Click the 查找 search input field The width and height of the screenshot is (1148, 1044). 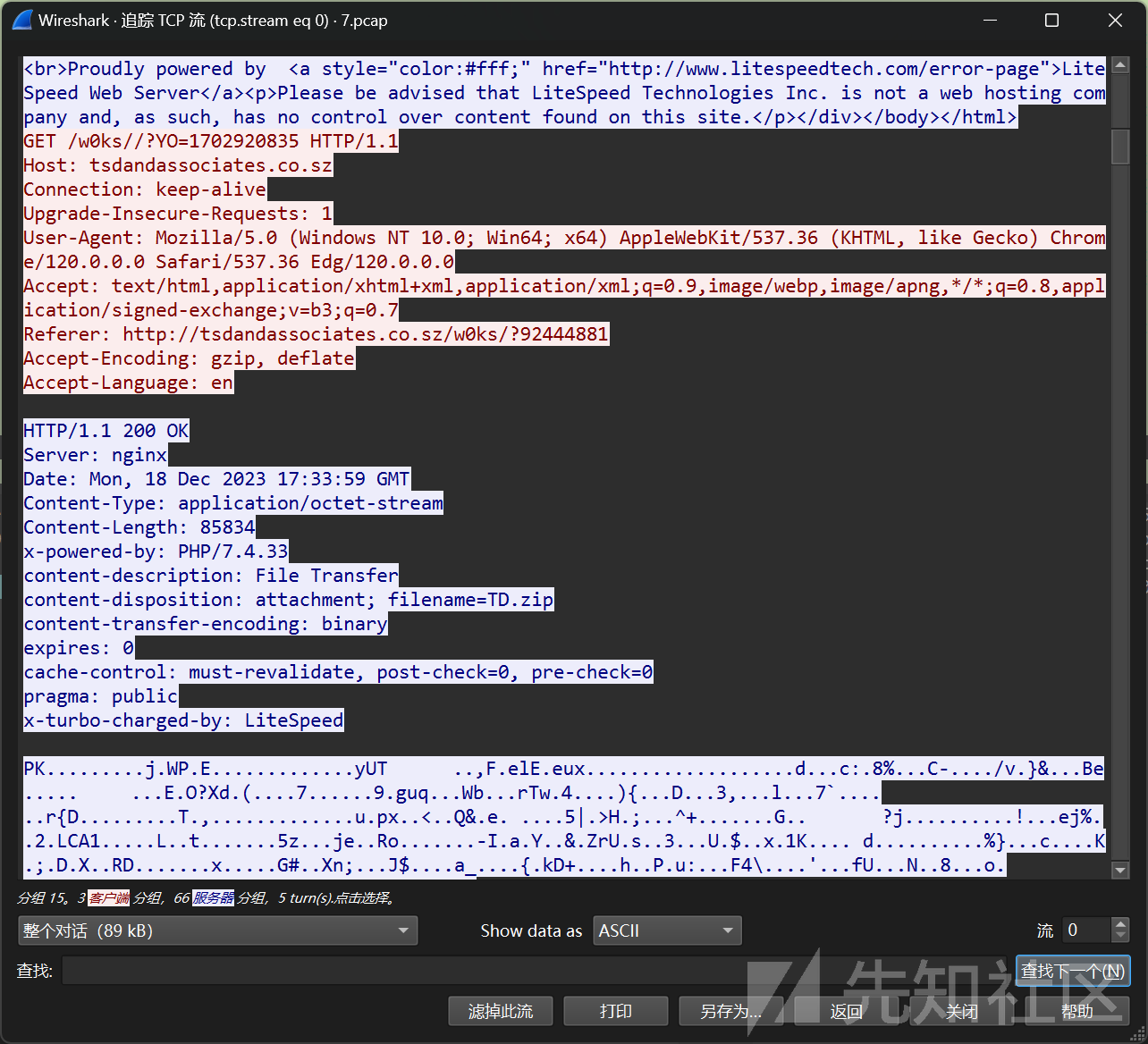pyautogui.click(x=535, y=970)
